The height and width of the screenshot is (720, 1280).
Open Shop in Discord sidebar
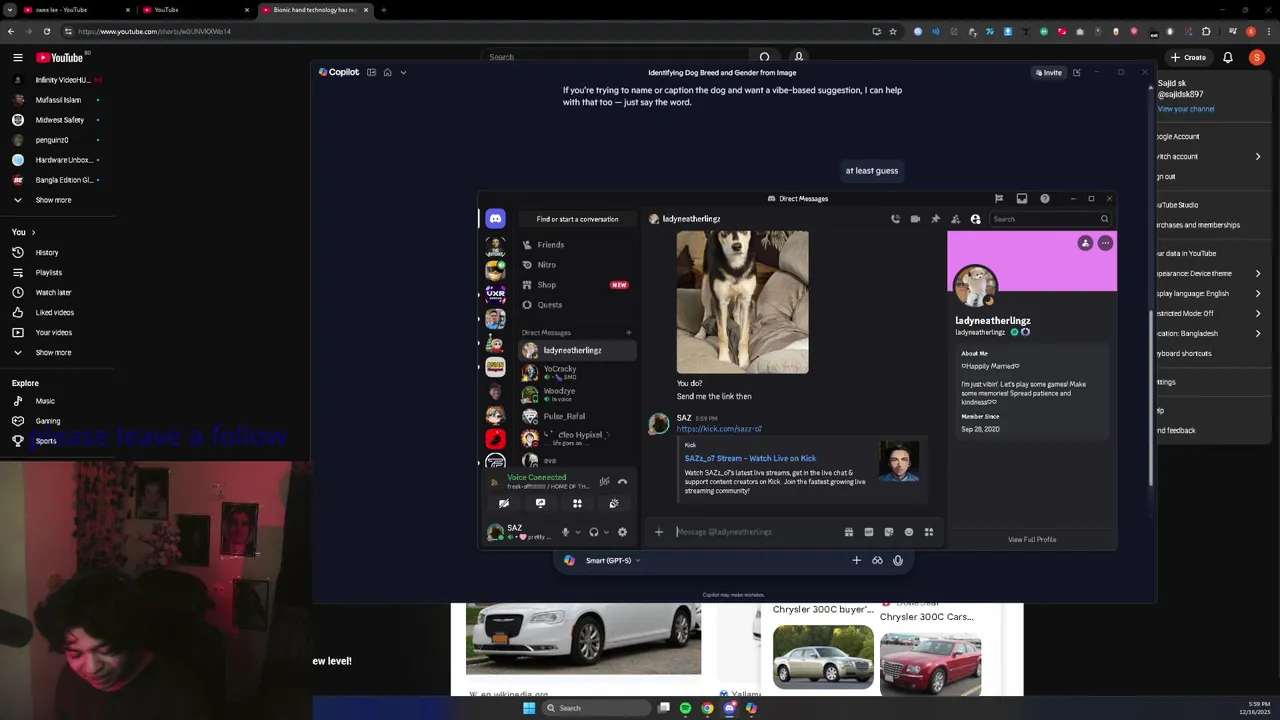pos(576,284)
